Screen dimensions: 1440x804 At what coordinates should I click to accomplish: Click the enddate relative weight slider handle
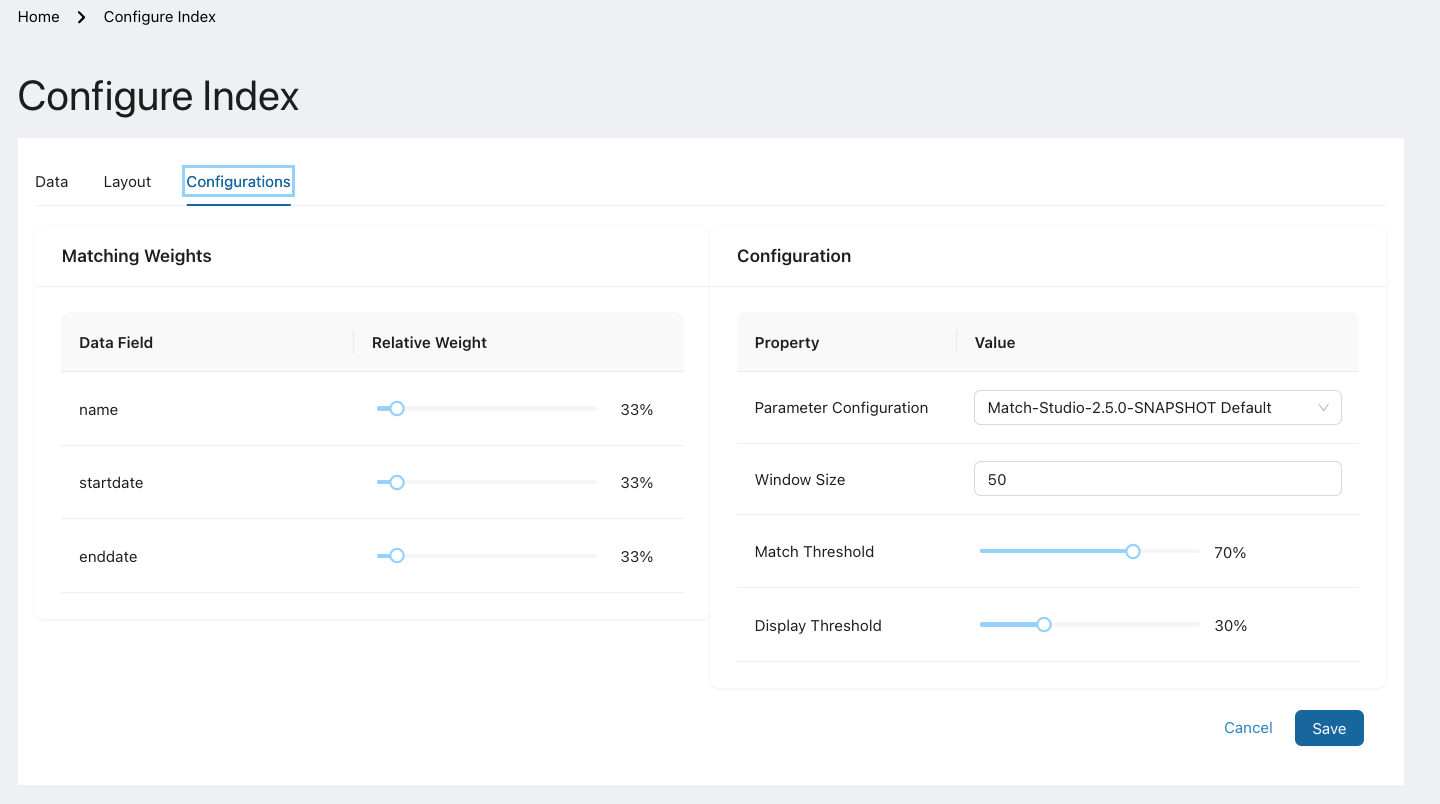[397, 556]
